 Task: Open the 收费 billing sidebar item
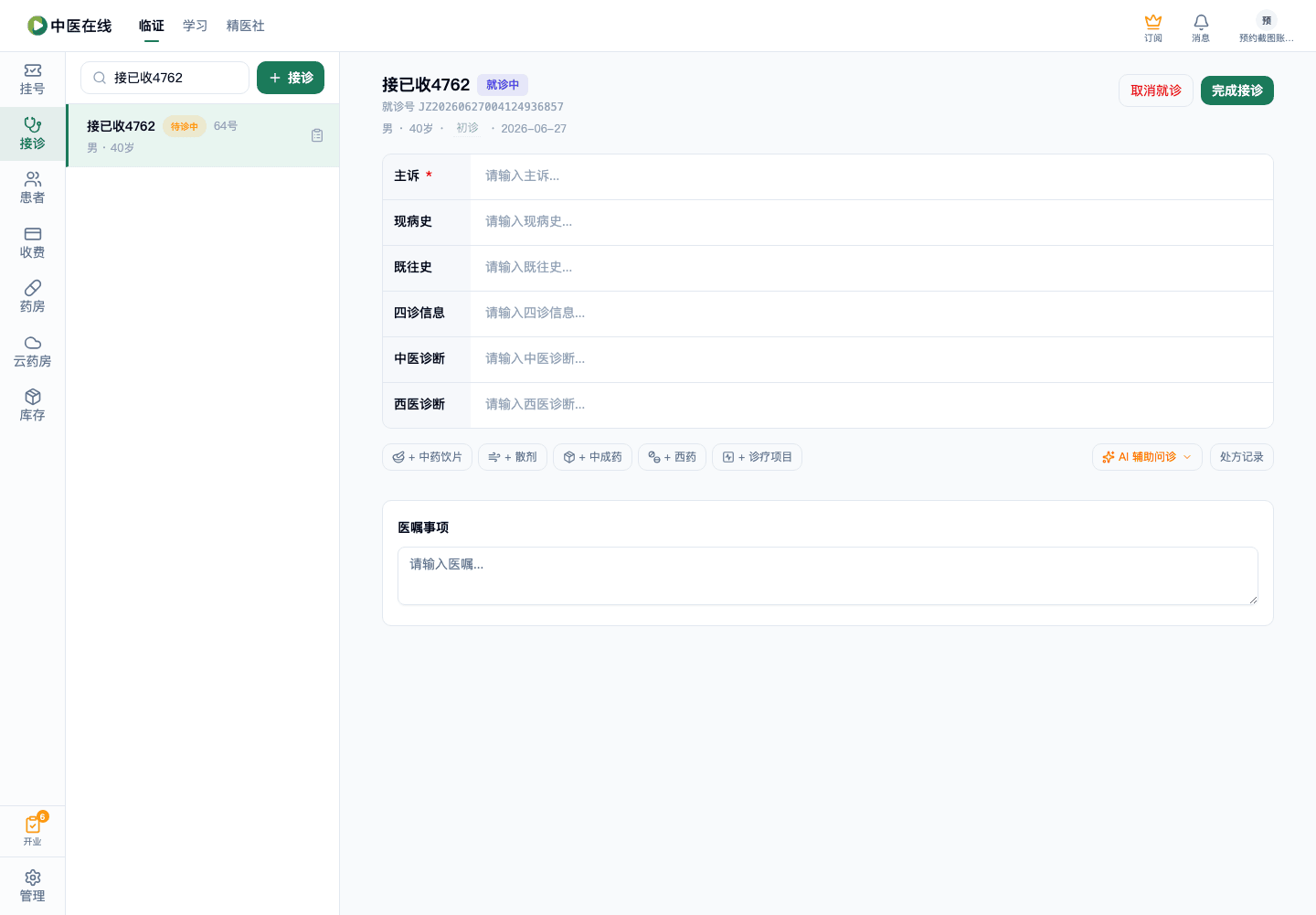pos(33,243)
